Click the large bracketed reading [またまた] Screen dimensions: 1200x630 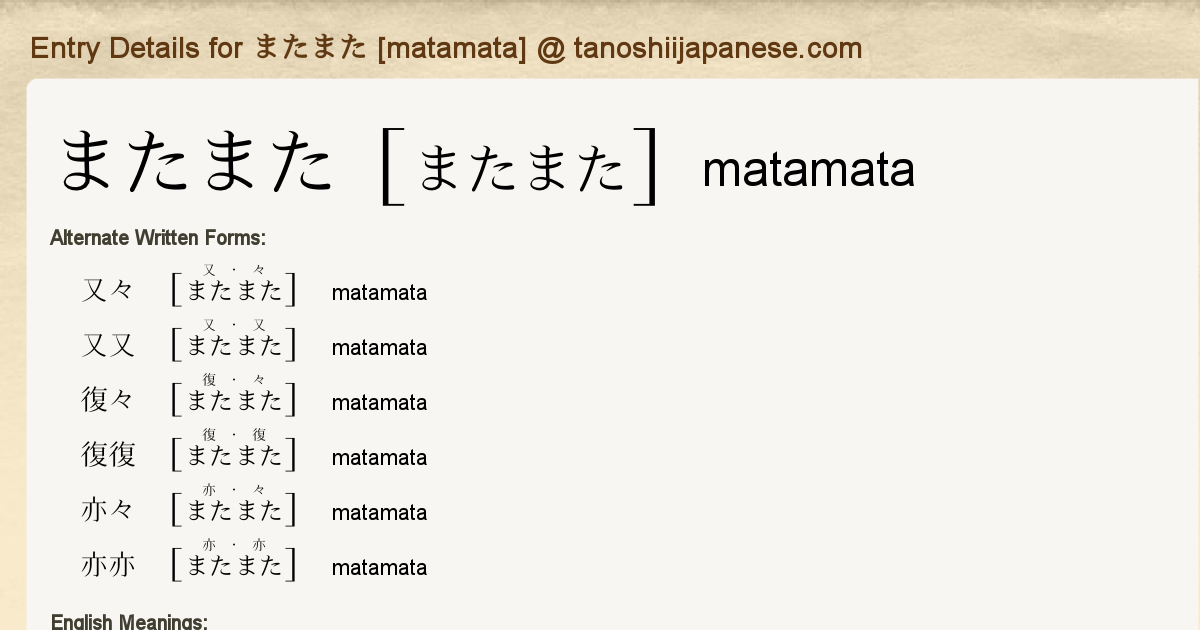click(x=520, y=167)
